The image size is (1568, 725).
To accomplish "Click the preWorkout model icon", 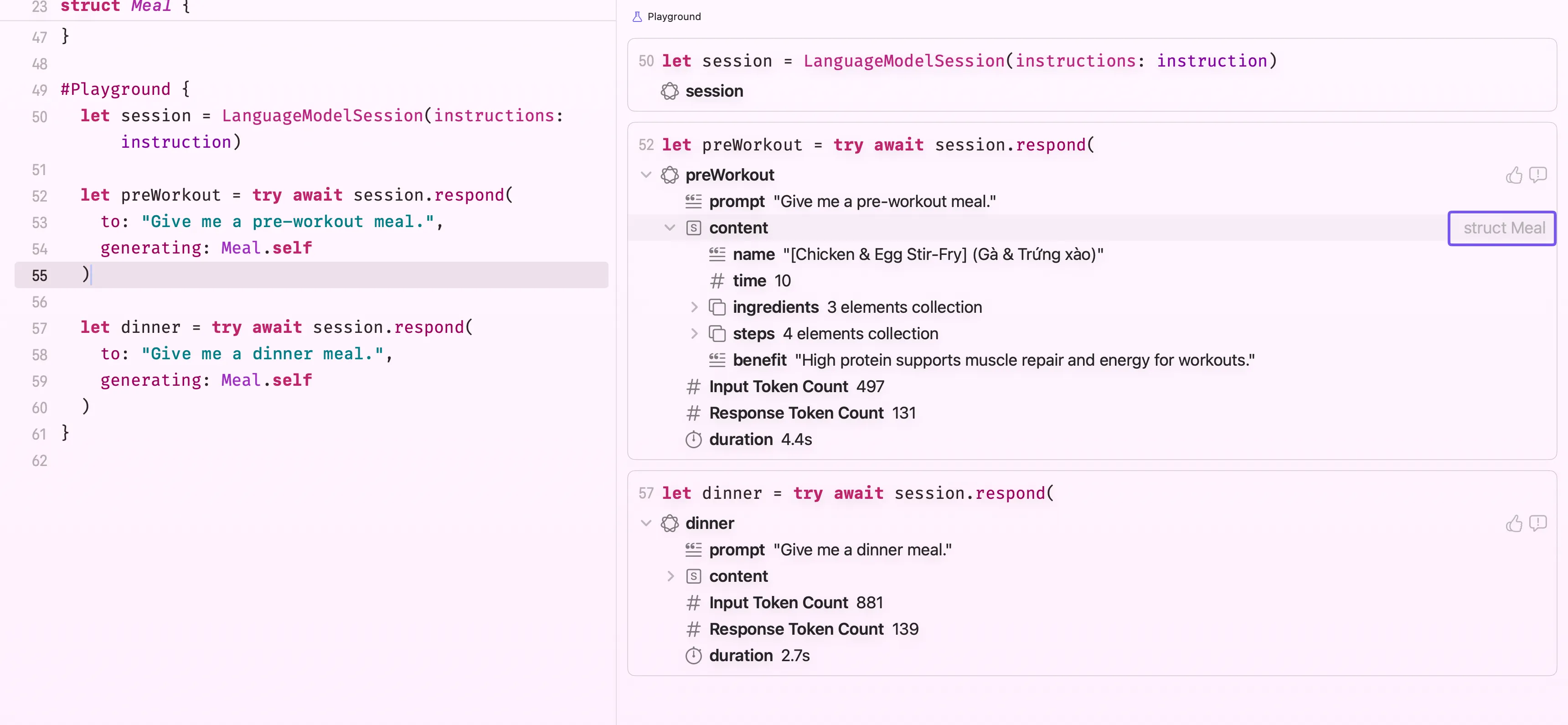I will pyautogui.click(x=670, y=175).
